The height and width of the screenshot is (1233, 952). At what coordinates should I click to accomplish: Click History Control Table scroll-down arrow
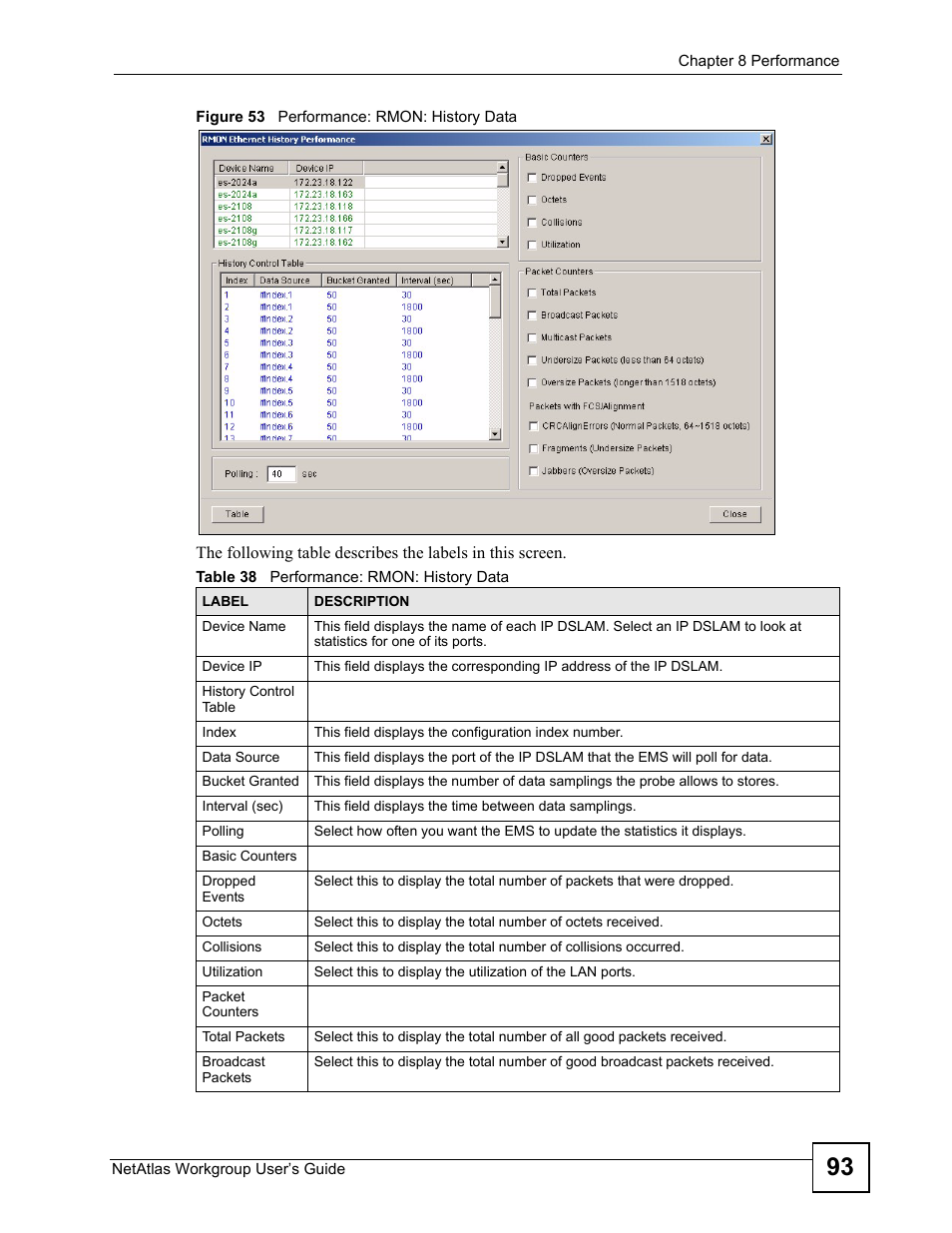point(495,434)
